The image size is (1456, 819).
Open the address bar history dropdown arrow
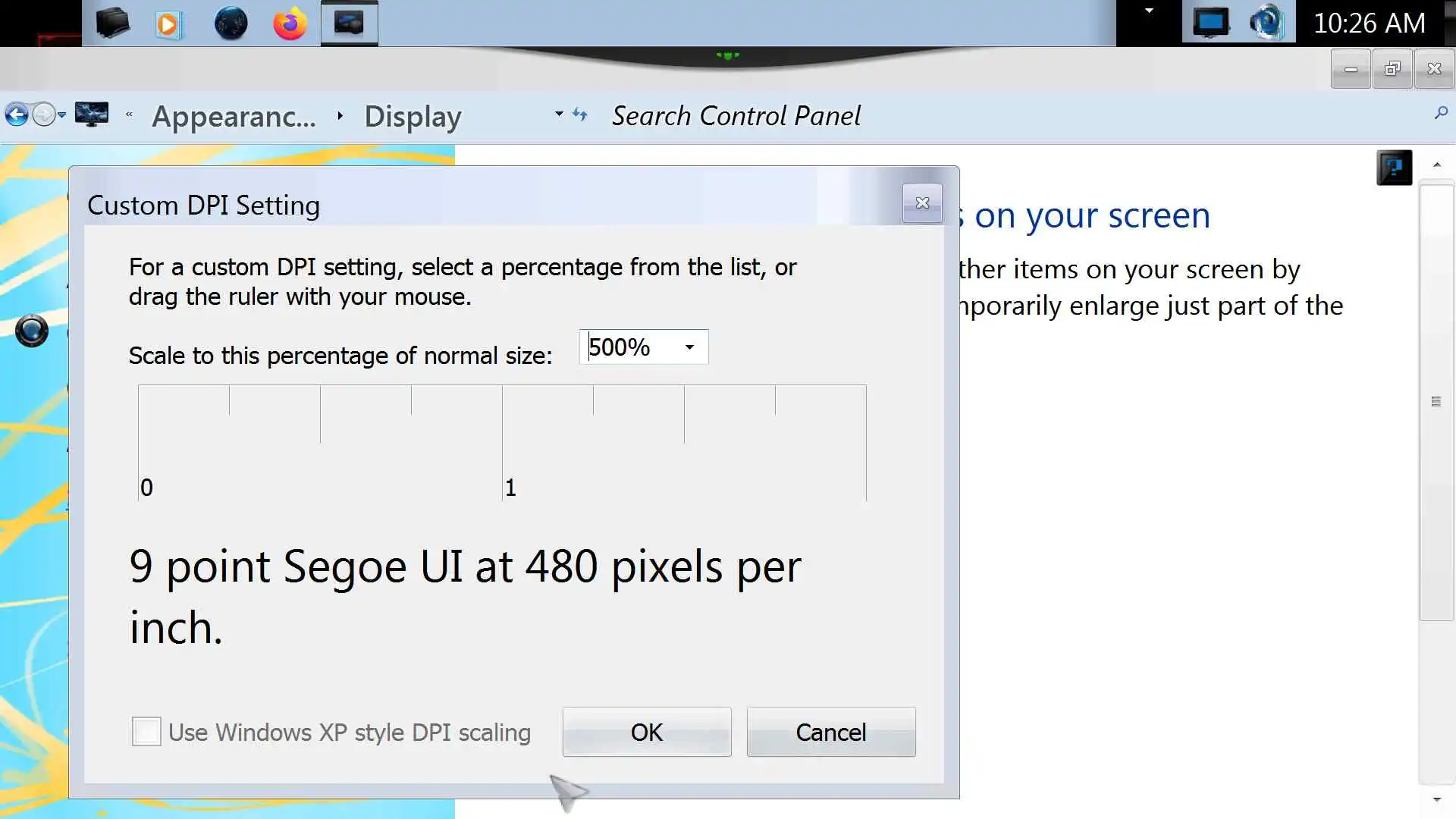(x=559, y=114)
